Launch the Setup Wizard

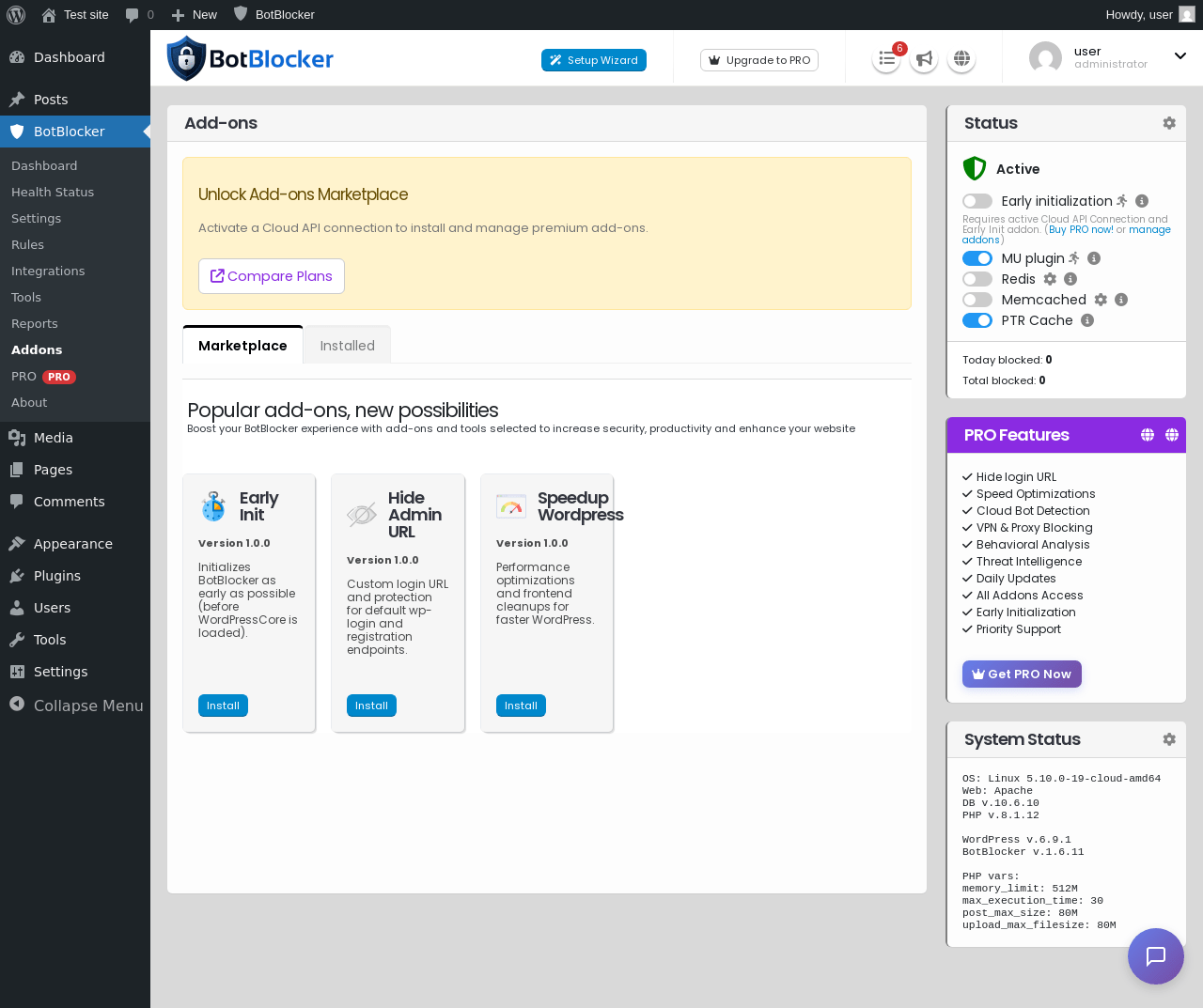coord(594,60)
